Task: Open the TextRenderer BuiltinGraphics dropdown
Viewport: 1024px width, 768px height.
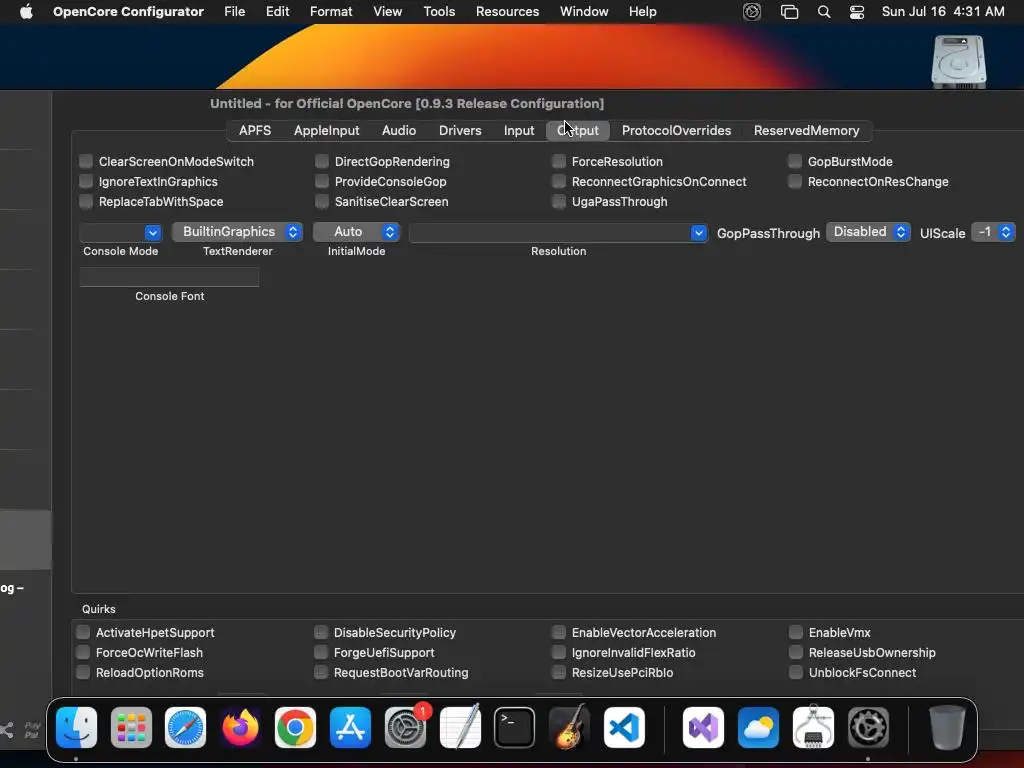Action: point(237,232)
